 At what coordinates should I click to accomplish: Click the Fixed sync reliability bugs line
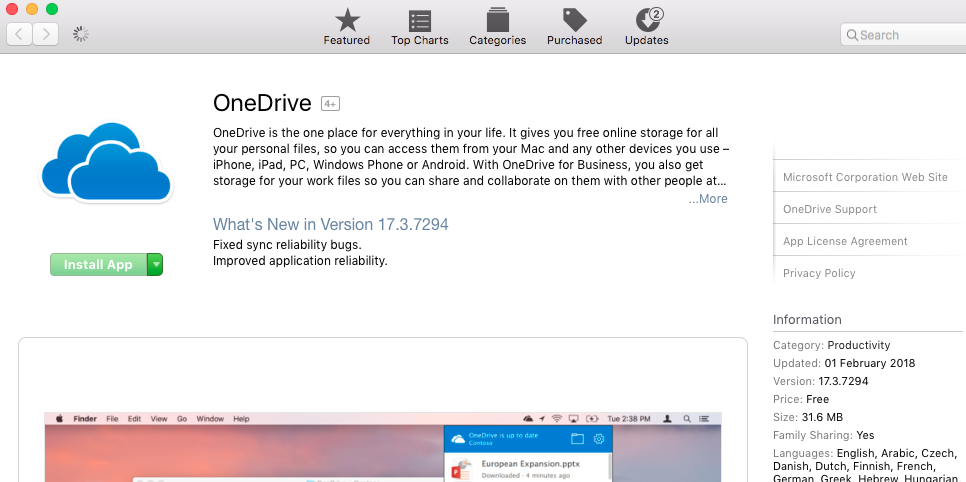pos(287,245)
